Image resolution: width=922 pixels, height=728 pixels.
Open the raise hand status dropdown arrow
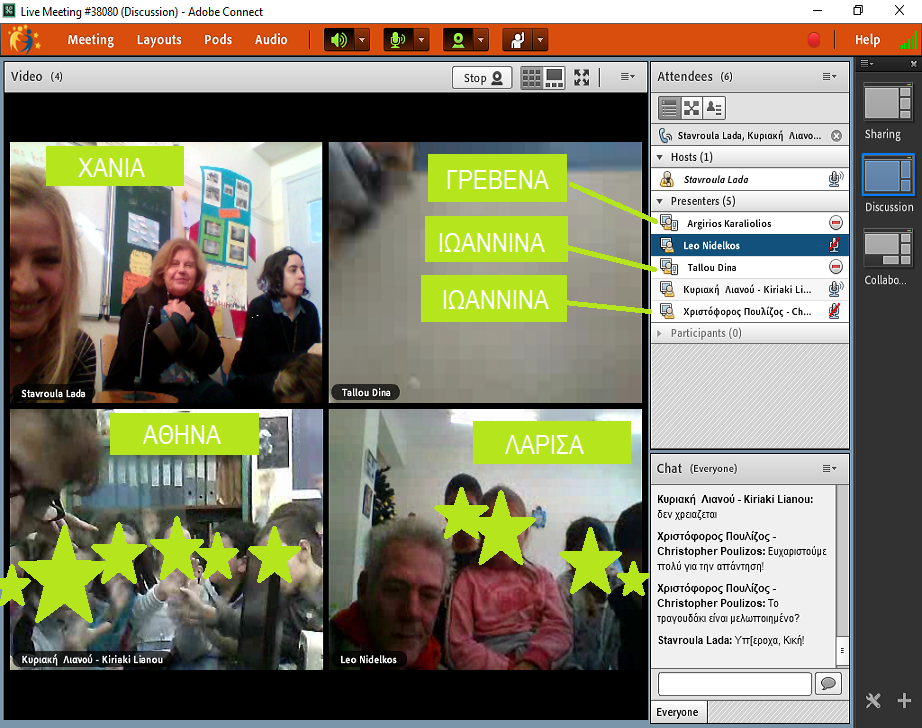540,40
